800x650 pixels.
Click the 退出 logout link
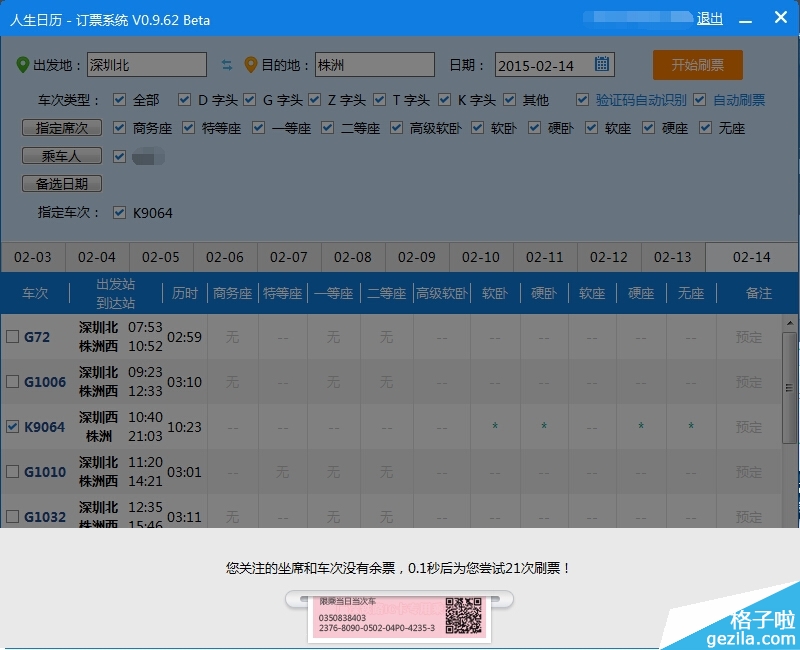coord(710,18)
